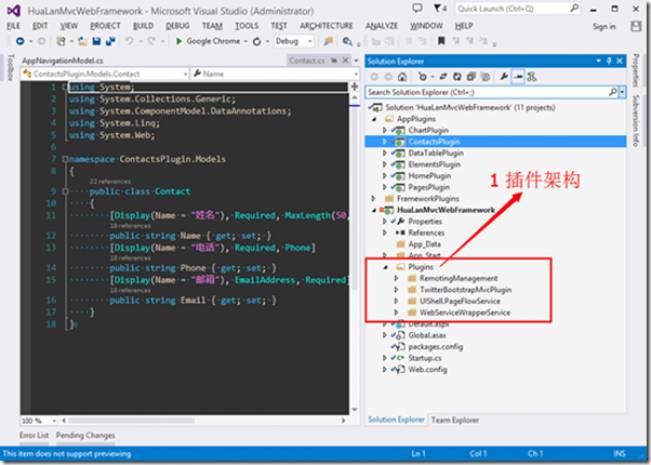Collapse the using directives outline box
The height and width of the screenshot is (465, 651).
[65, 87]
